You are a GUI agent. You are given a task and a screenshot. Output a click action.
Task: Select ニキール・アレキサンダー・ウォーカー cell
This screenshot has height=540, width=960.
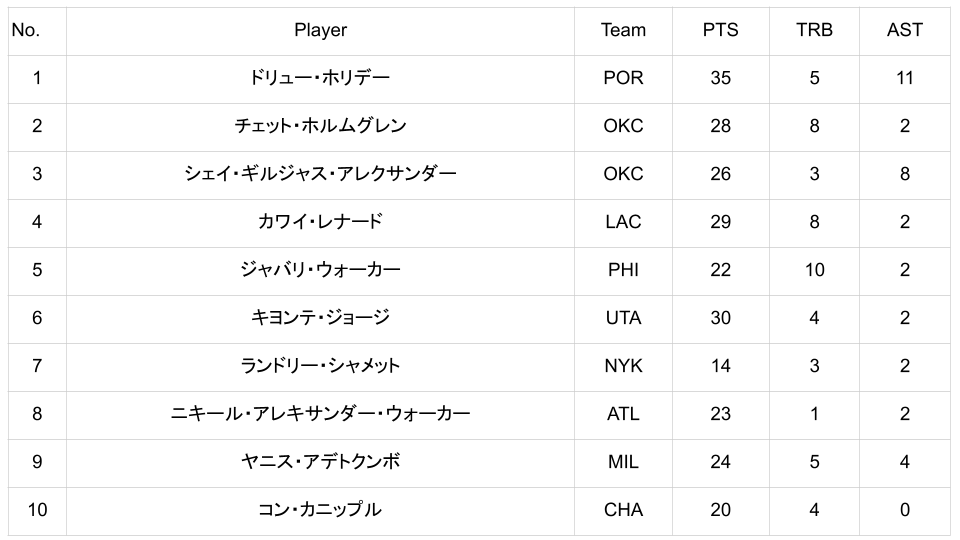point(320,414)
